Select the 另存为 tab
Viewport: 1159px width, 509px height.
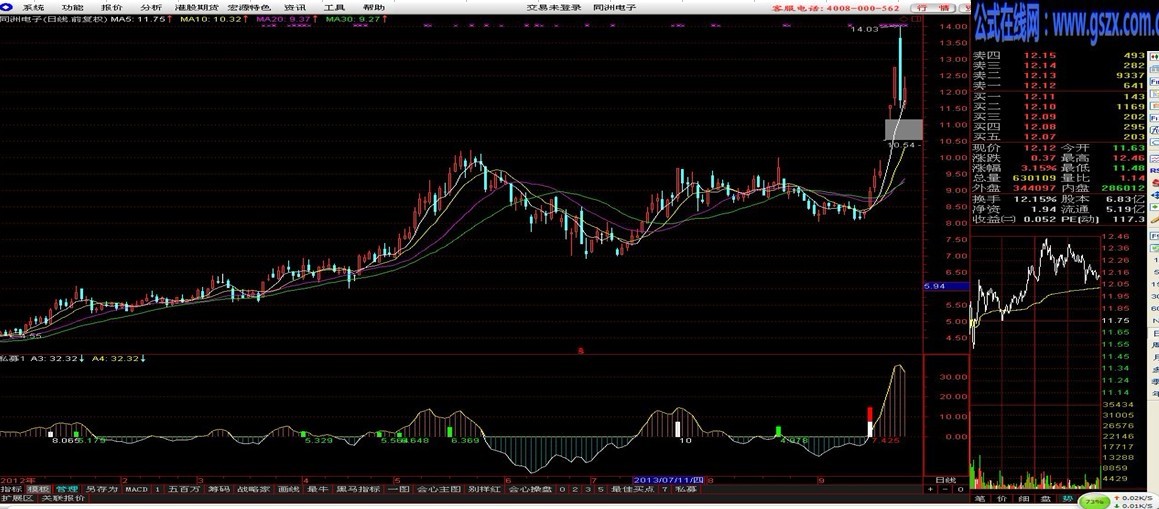(102, 489)
